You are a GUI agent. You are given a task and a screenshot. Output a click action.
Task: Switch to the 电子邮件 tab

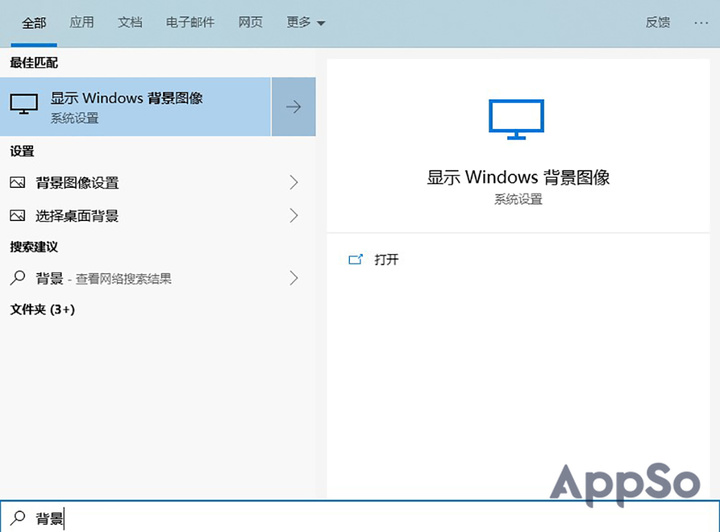(190, 22)
